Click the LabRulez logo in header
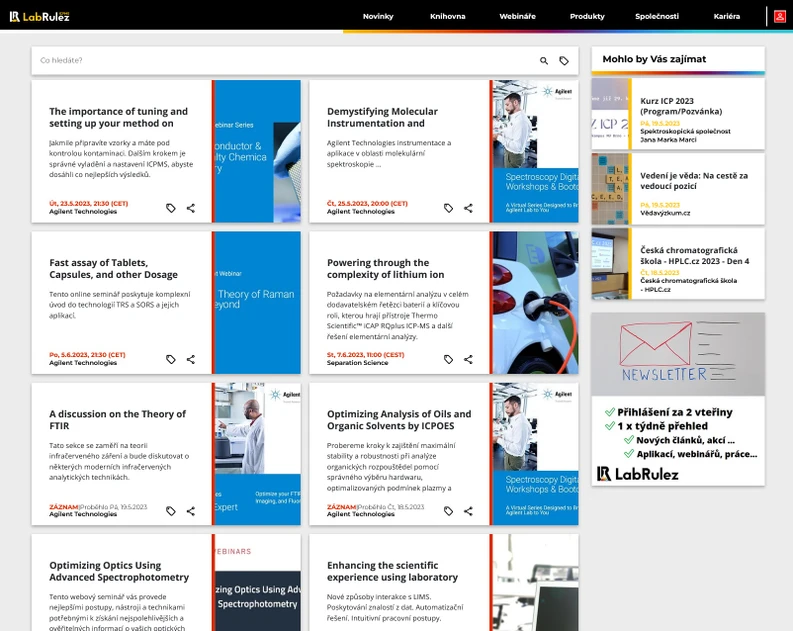 (39, 16)
